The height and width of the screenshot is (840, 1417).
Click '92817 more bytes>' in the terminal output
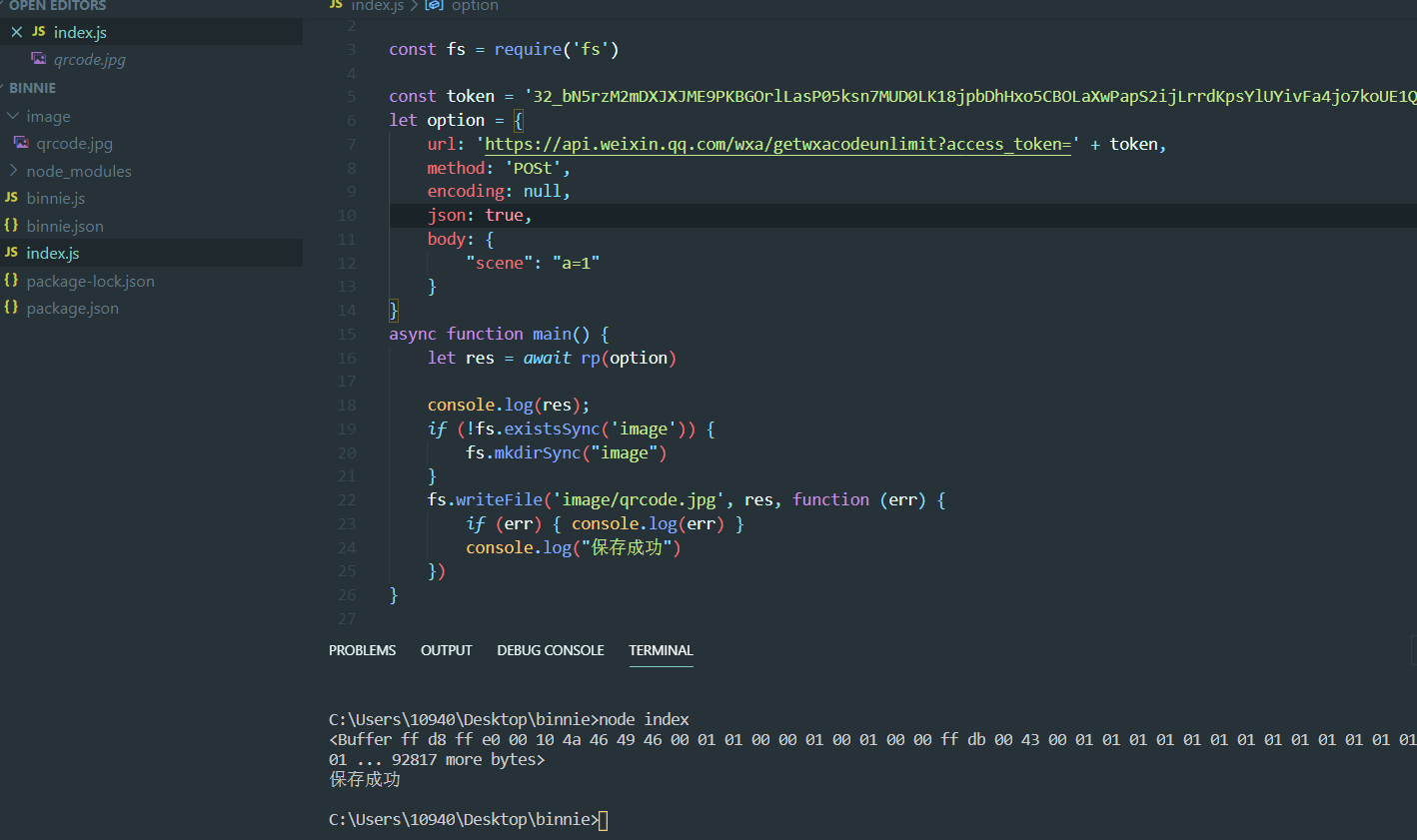click(469, 760)
